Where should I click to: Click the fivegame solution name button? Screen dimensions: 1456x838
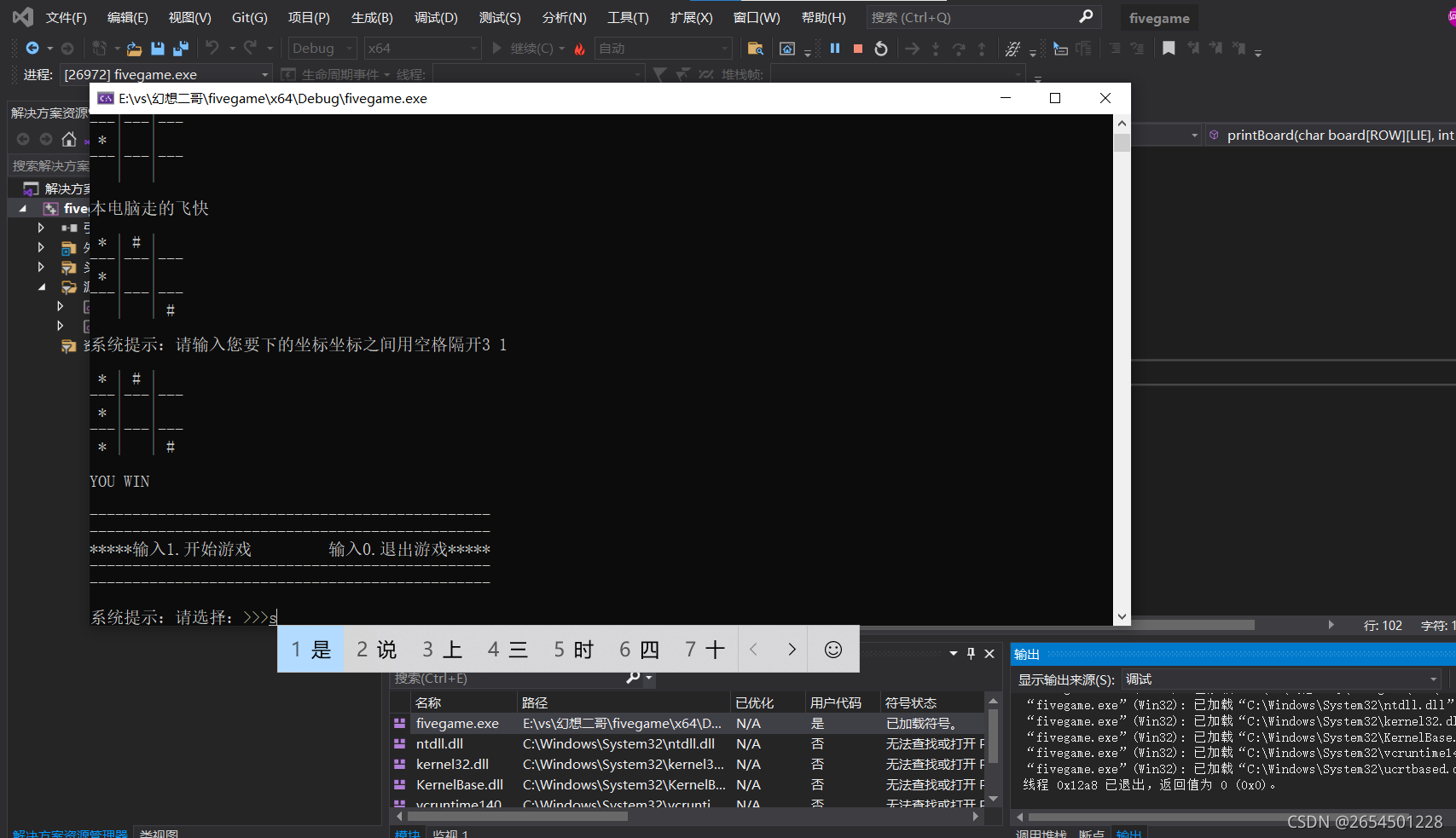(x=1158, y=18)
